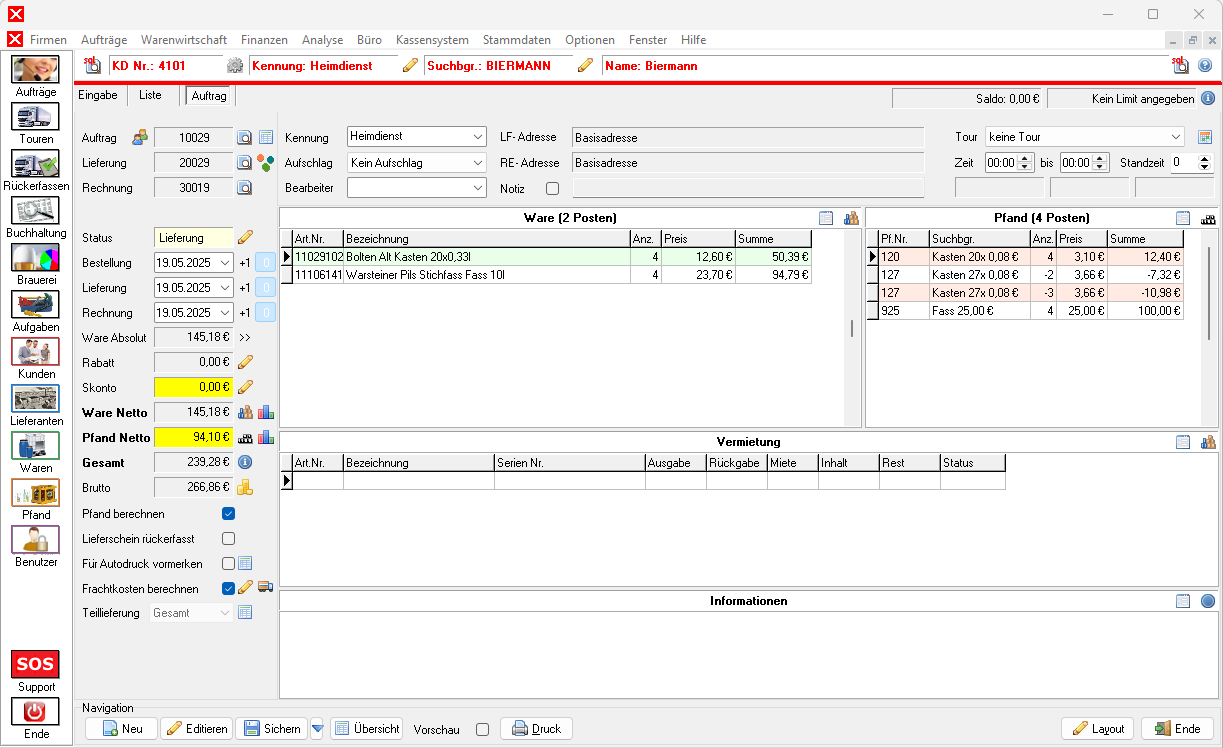Open the Warenwirtschaft menu

[183, 40]
